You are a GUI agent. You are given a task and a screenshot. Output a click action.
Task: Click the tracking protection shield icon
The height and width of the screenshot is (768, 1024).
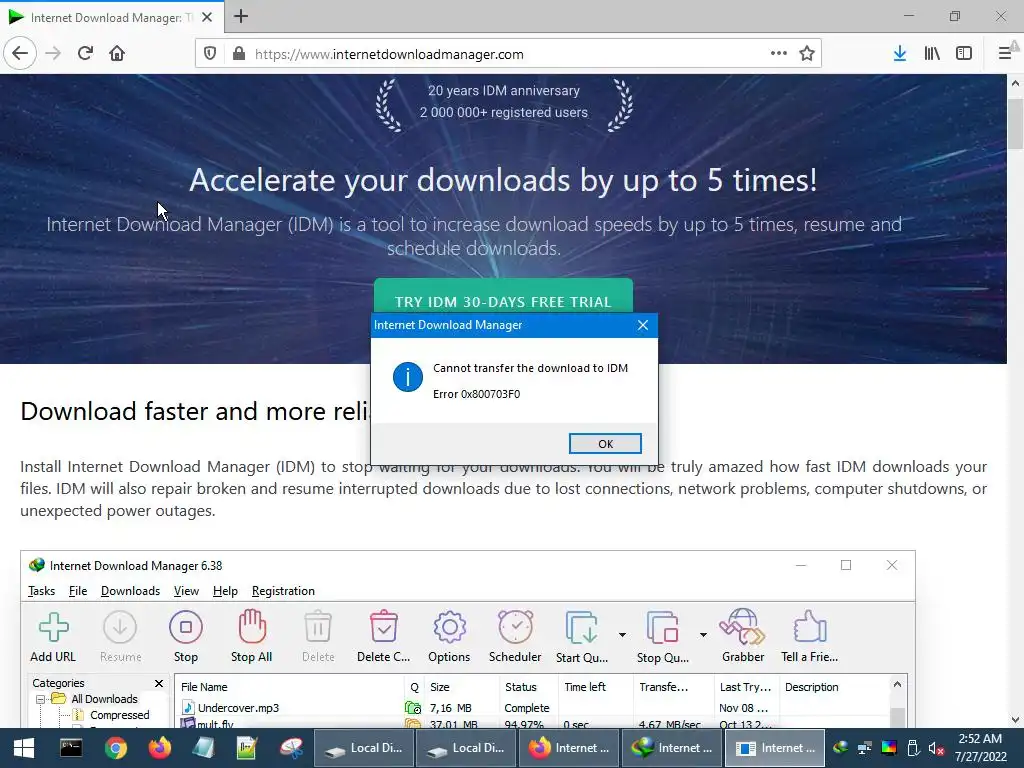pos(210,54)
